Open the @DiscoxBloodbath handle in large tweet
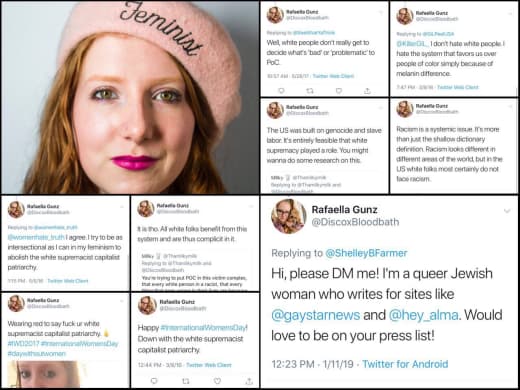This screenshot has height=390, width=520. coord(355,222)
